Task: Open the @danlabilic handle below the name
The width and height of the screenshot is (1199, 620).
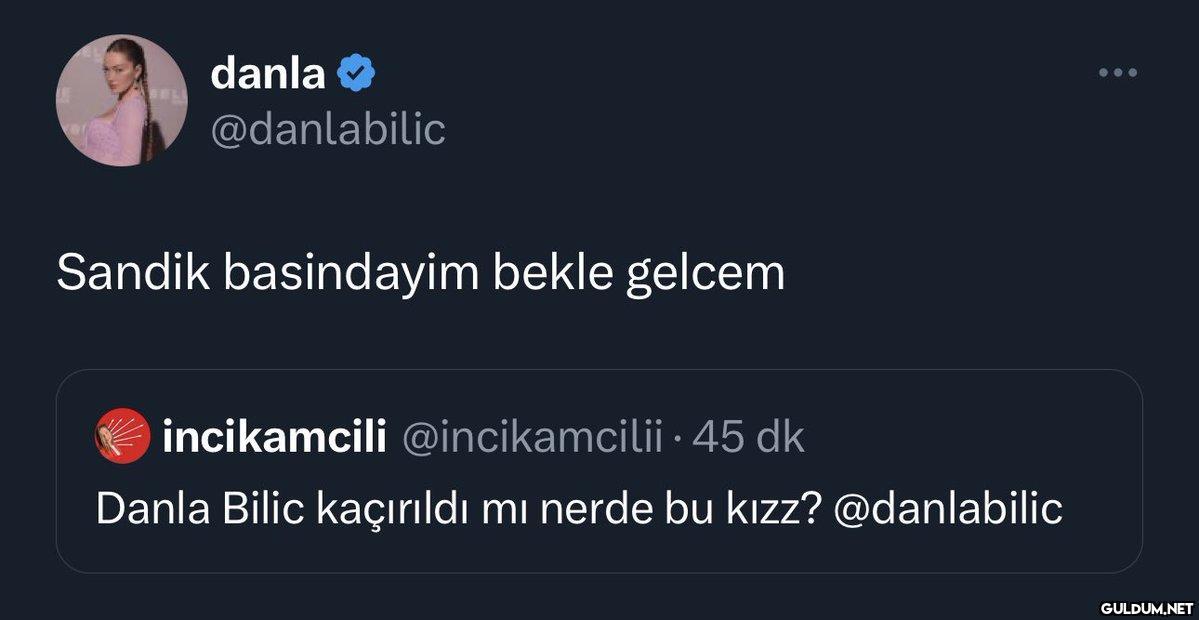Action: pyautogui.click(x=328, y=129)
